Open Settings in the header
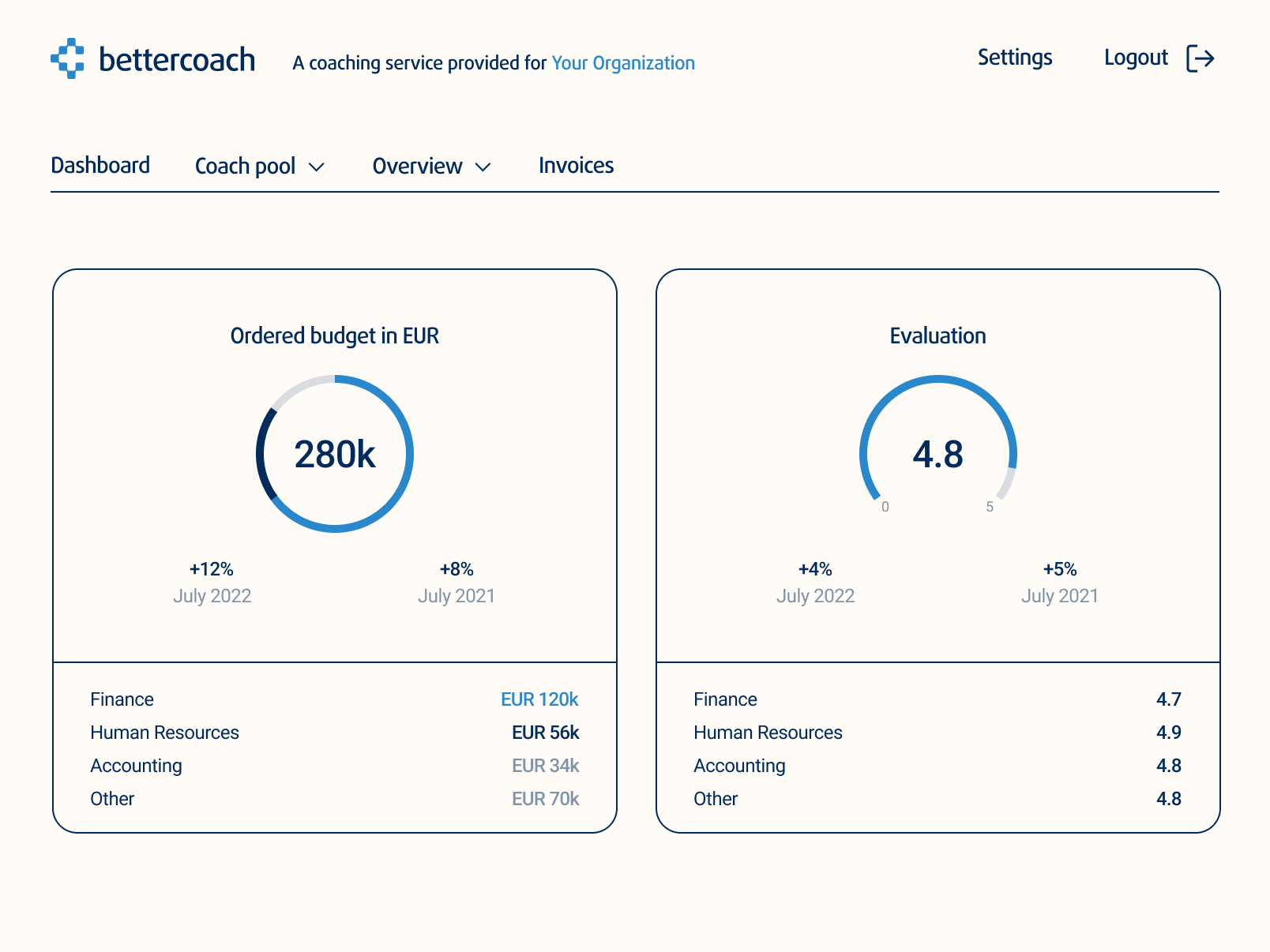The image size is (1270, 952). (1014, 58)
